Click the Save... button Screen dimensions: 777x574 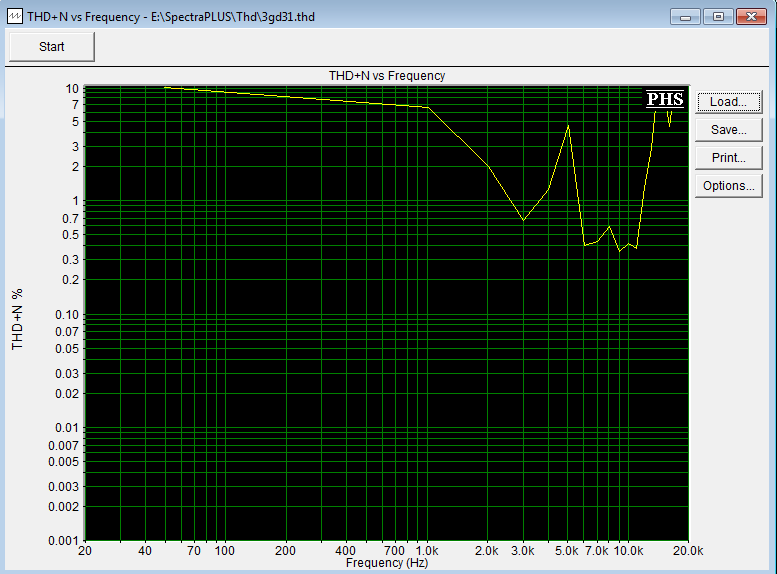point(728,130)
